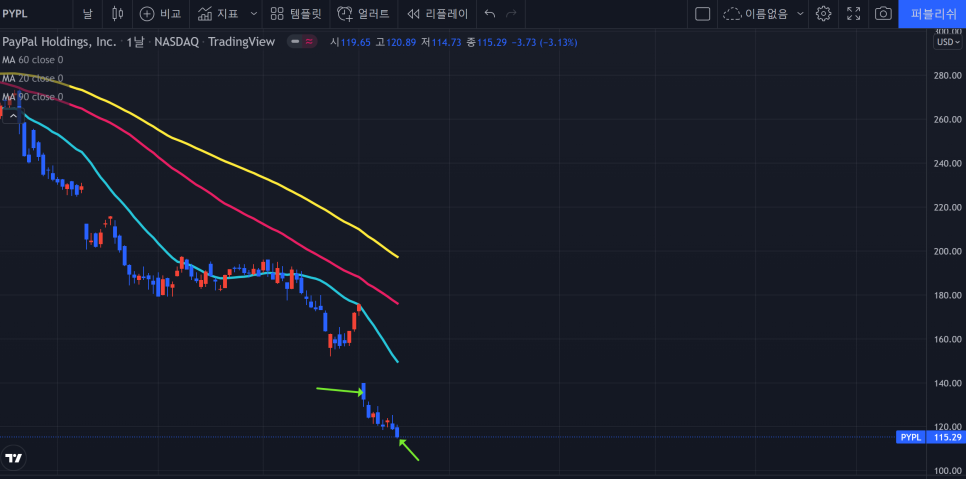Open 템플릿 indicator templates
Viewport: 966px width, 479px height.
pos(296,14)
